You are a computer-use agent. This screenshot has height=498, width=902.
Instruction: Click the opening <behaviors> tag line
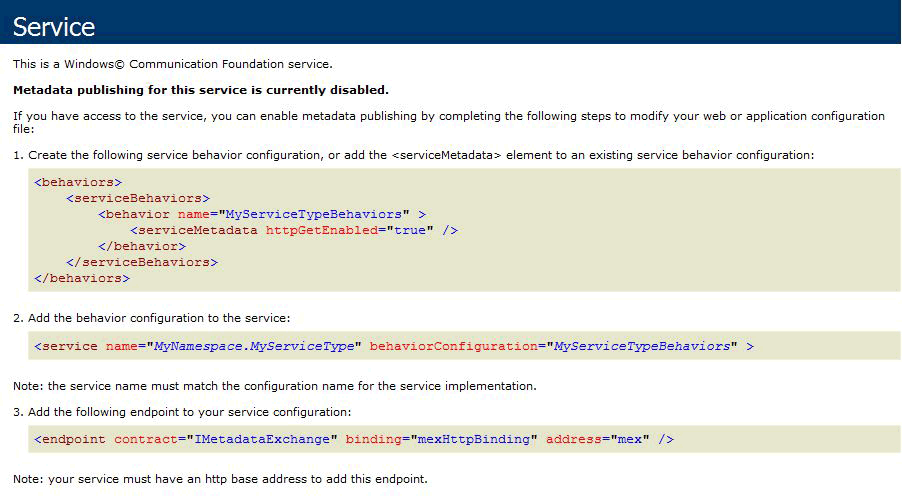click(78, 182)
